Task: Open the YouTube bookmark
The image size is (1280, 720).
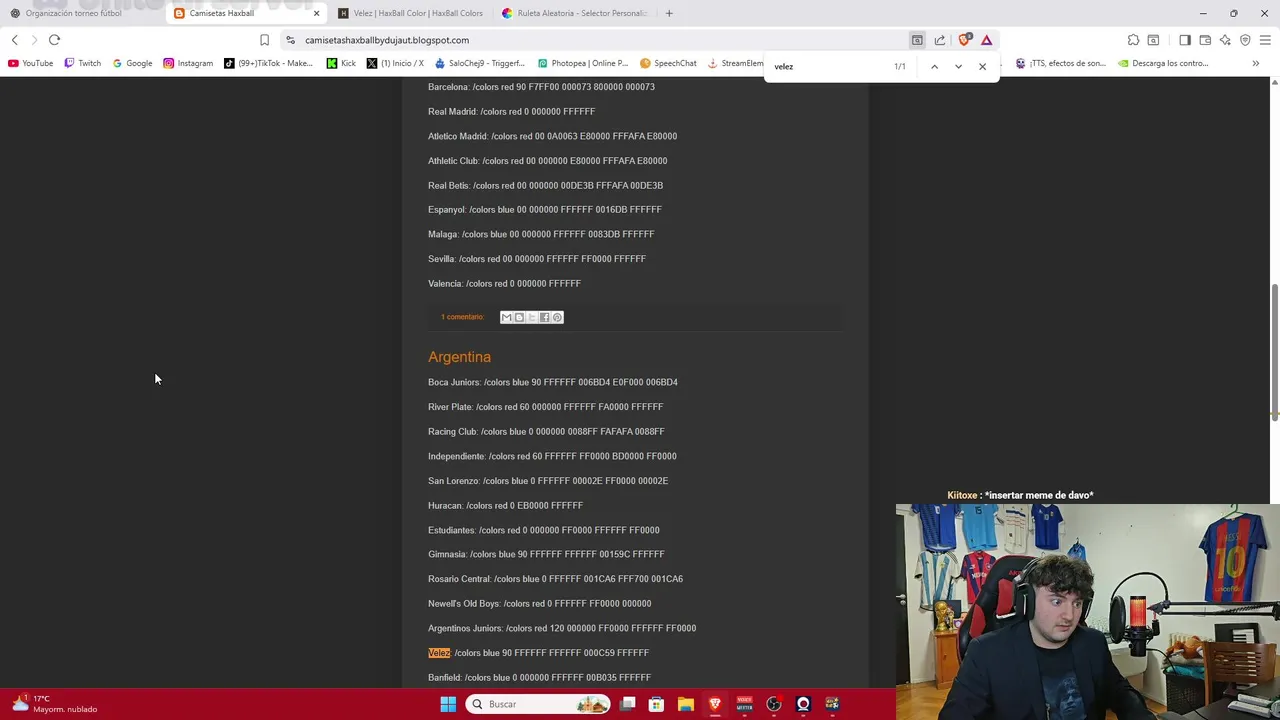Action: click(30, 63)
